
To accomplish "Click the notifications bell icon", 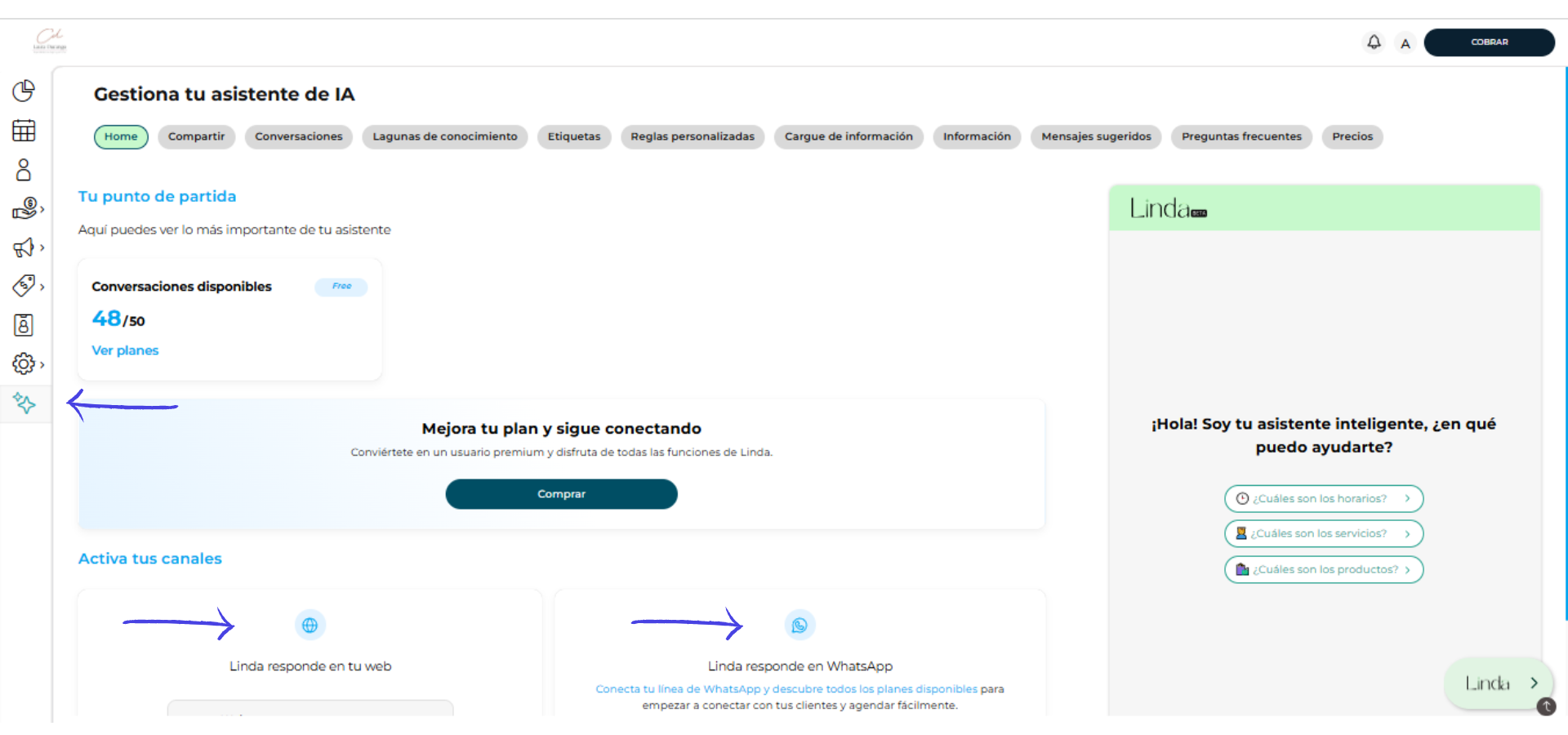I will pyautogui.click(x=1374, y=42).
